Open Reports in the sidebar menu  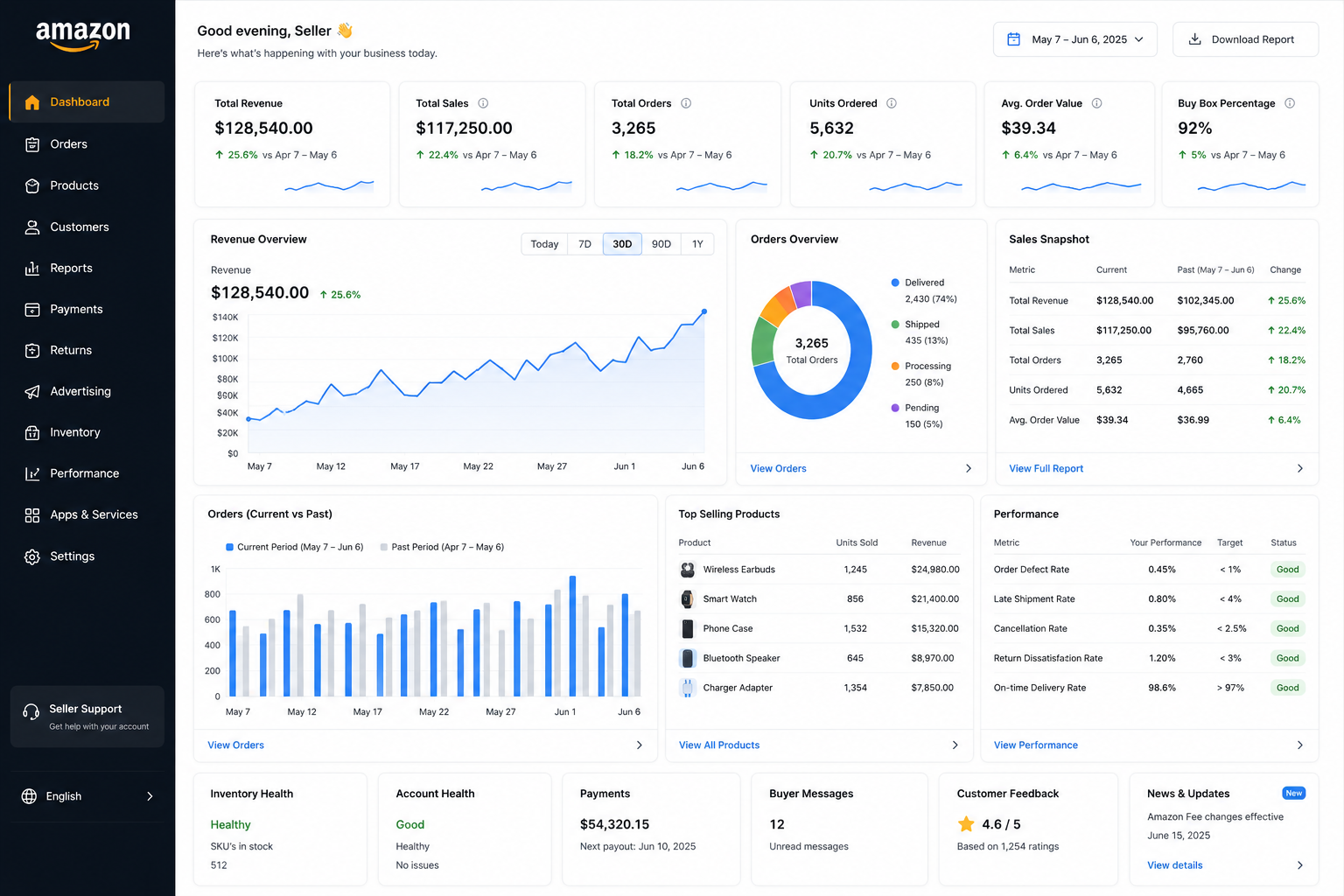[87, 268]
